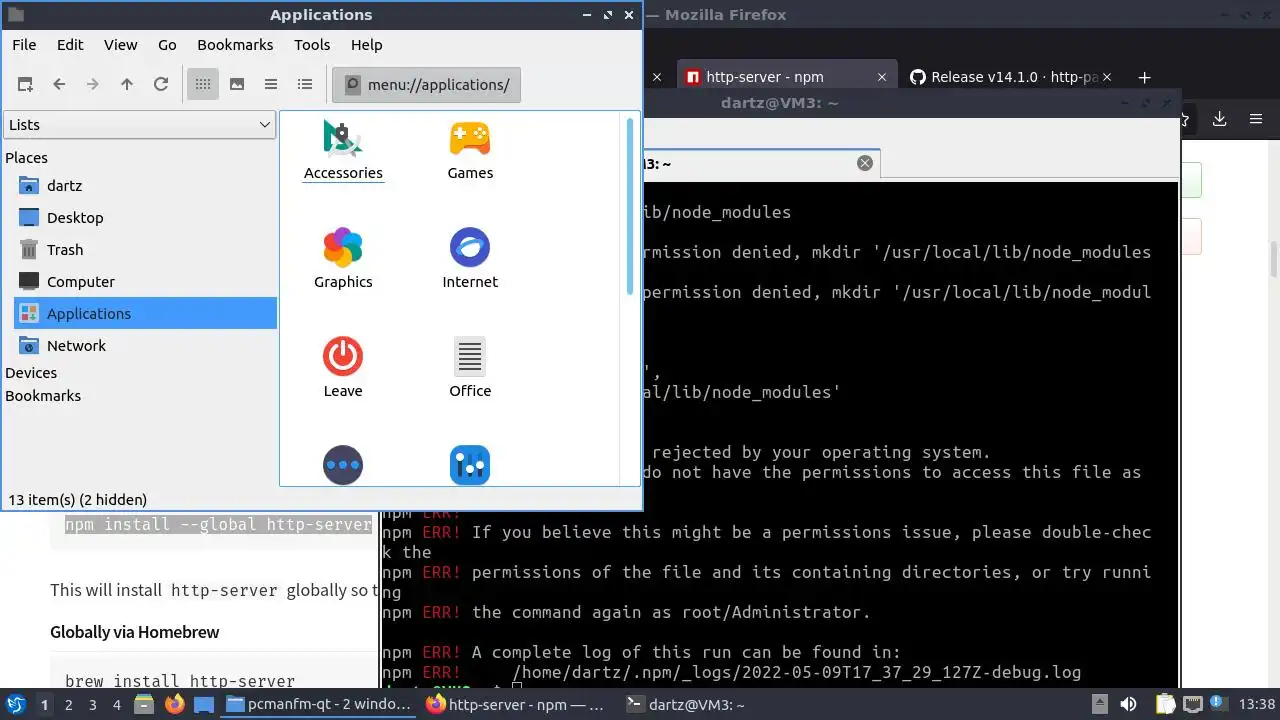Switch to thumbnail view mode

[237, 85]
